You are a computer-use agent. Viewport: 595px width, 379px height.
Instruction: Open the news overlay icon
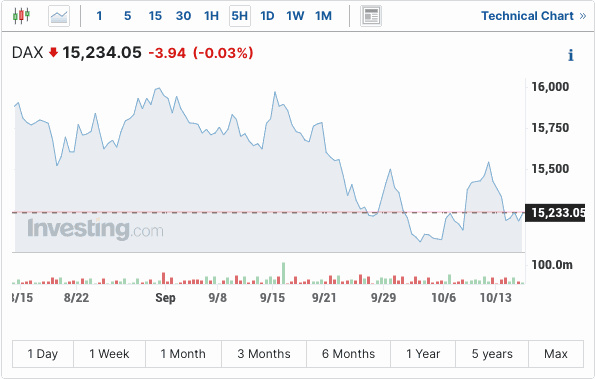(x=371, y=16)
